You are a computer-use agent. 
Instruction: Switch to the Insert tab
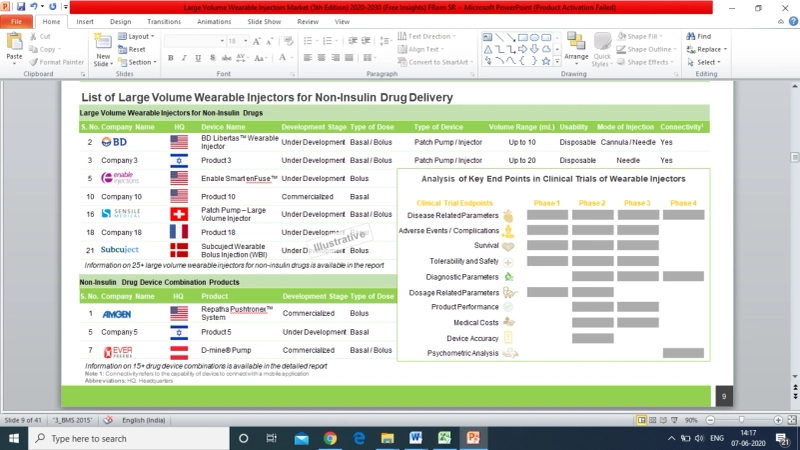tap(85, 21)
